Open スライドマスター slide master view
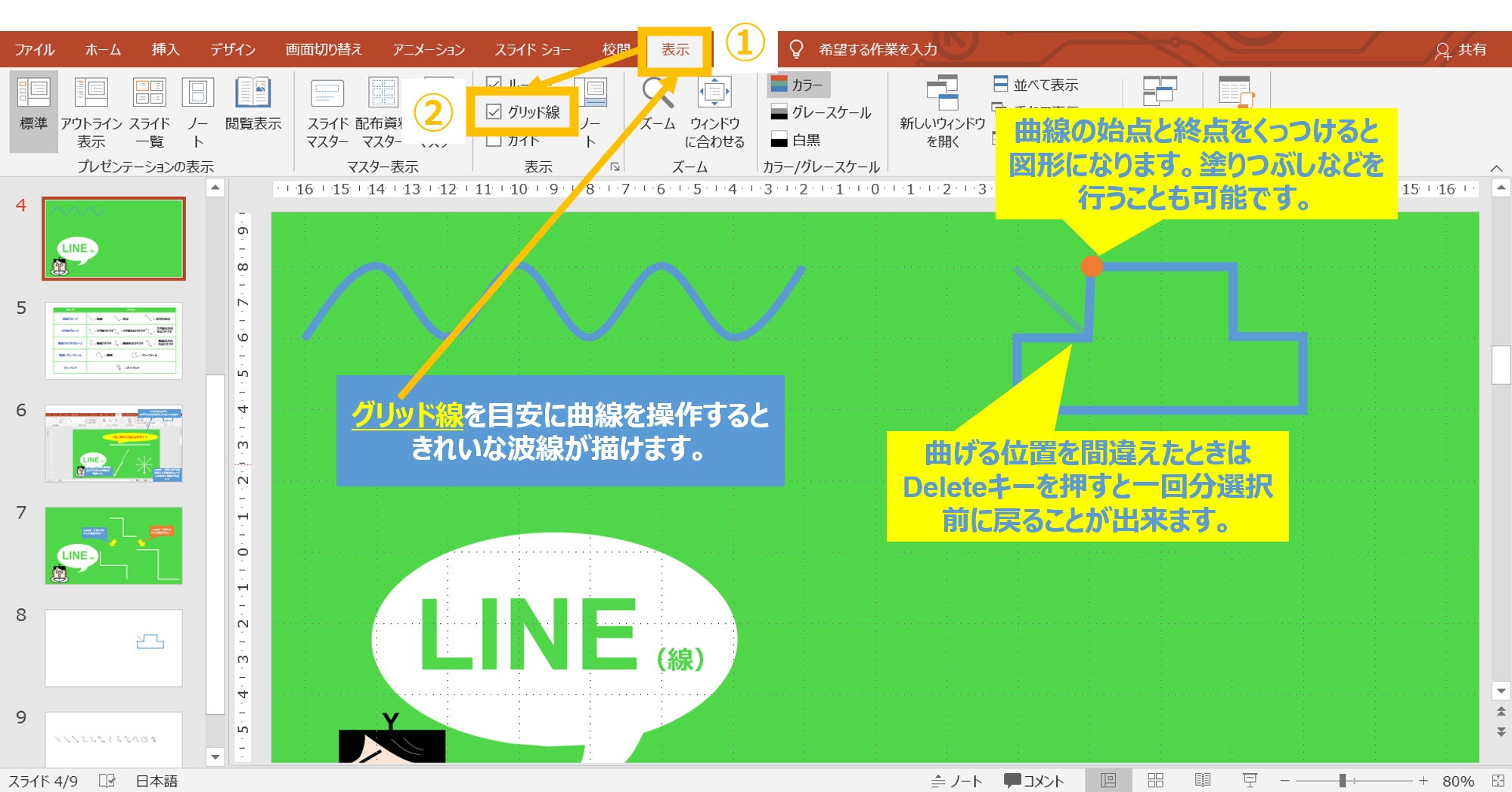The width and height of the screenshot is (1512, 792). click(327, 111)
